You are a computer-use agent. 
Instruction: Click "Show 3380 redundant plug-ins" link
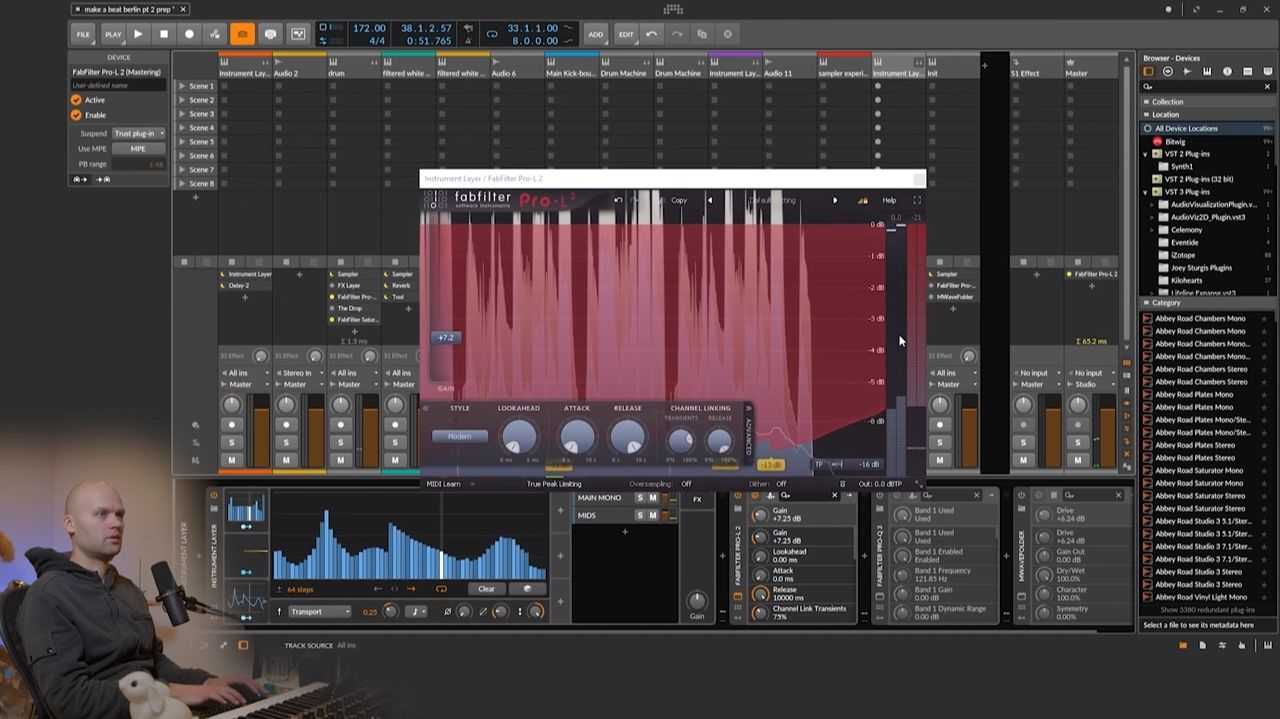1207,610
